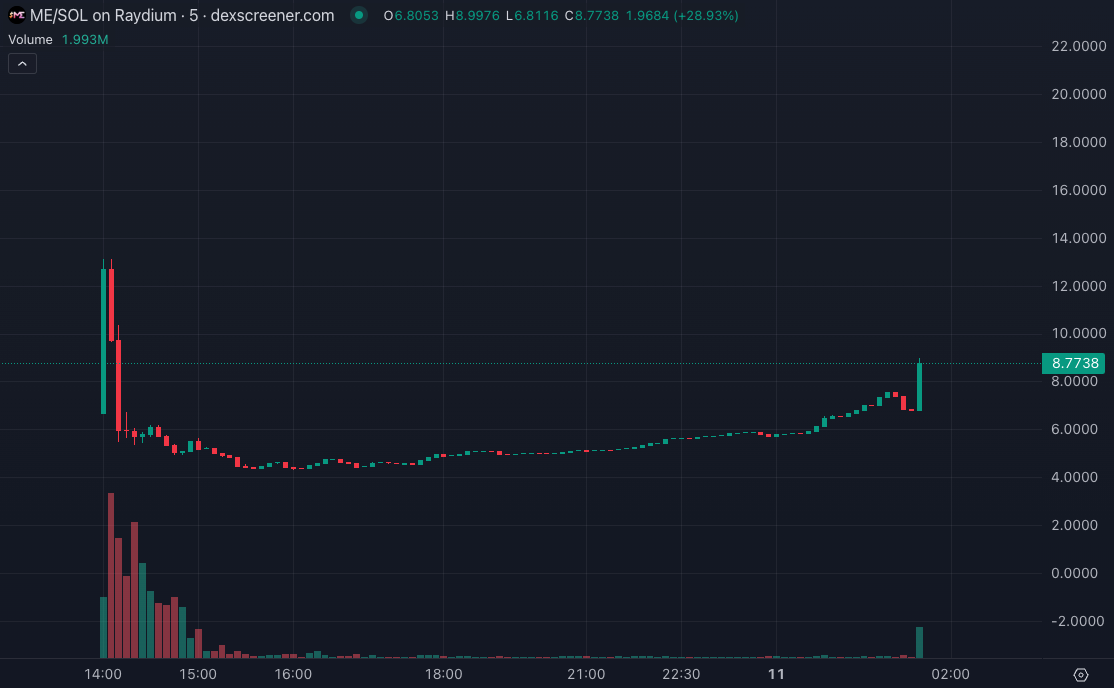
Task: Click the 15:00 time axis label
Action: [x=198, y=674]
